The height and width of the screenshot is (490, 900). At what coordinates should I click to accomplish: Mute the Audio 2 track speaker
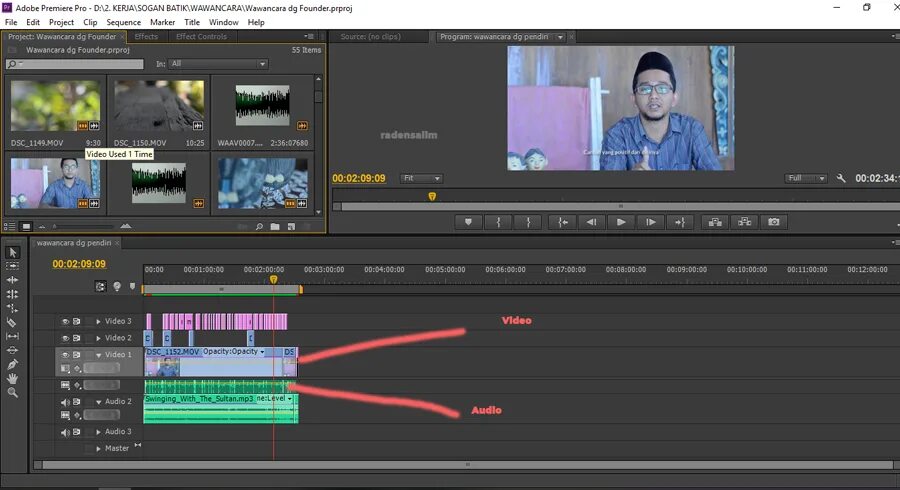click(65, 402)
